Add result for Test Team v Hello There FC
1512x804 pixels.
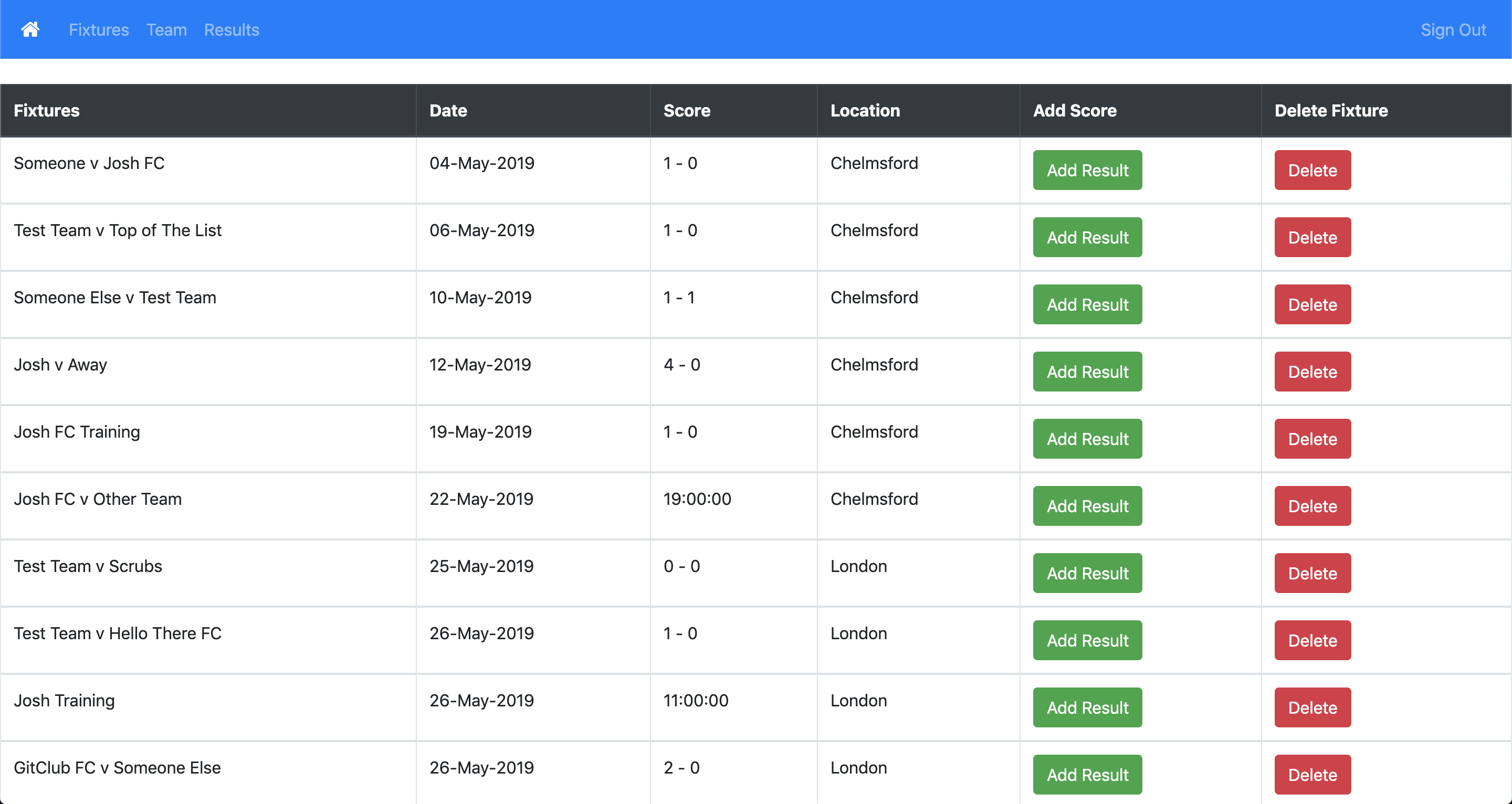pyautogui.click(x=1087, y=640)
